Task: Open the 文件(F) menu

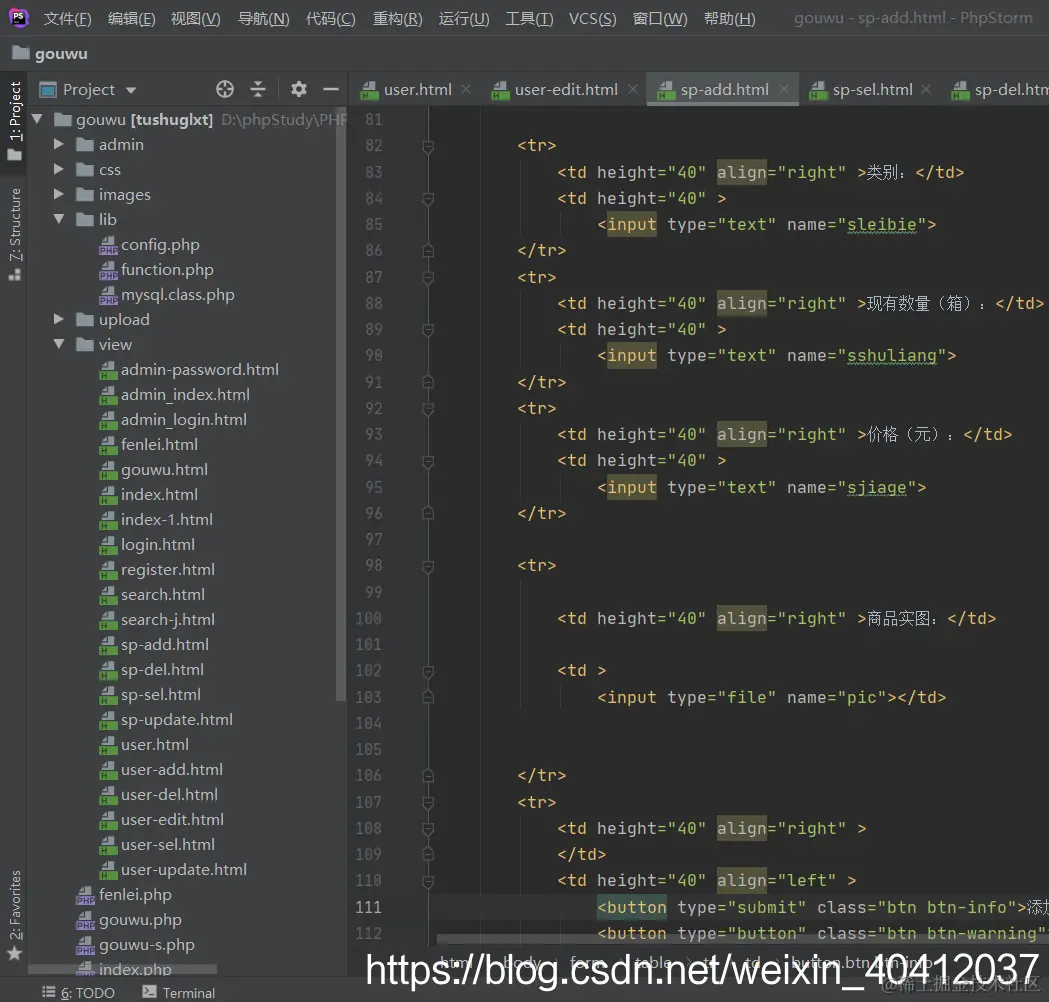Action: tap(68, 19)
